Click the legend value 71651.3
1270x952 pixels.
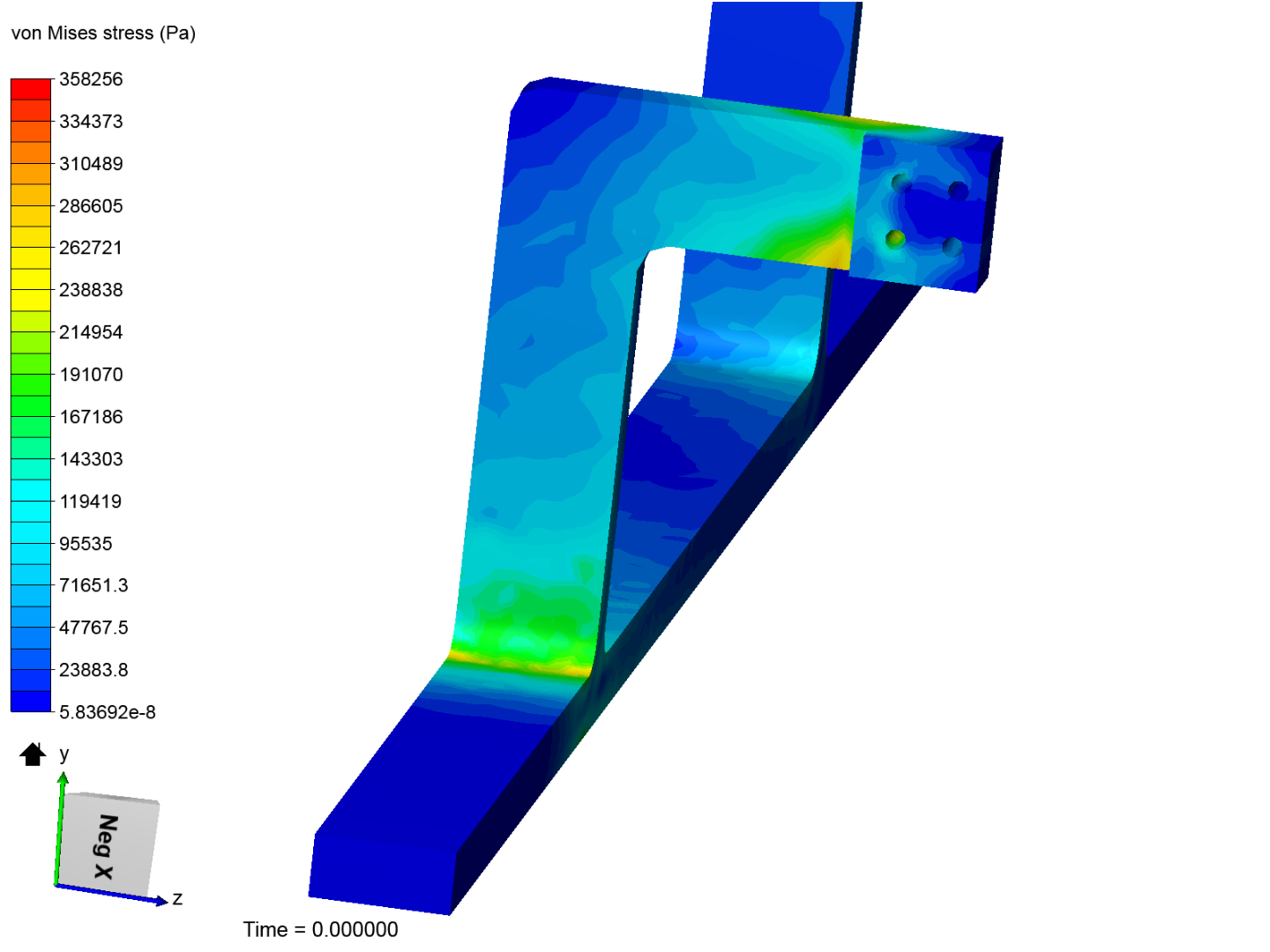[x=93, y=585]
